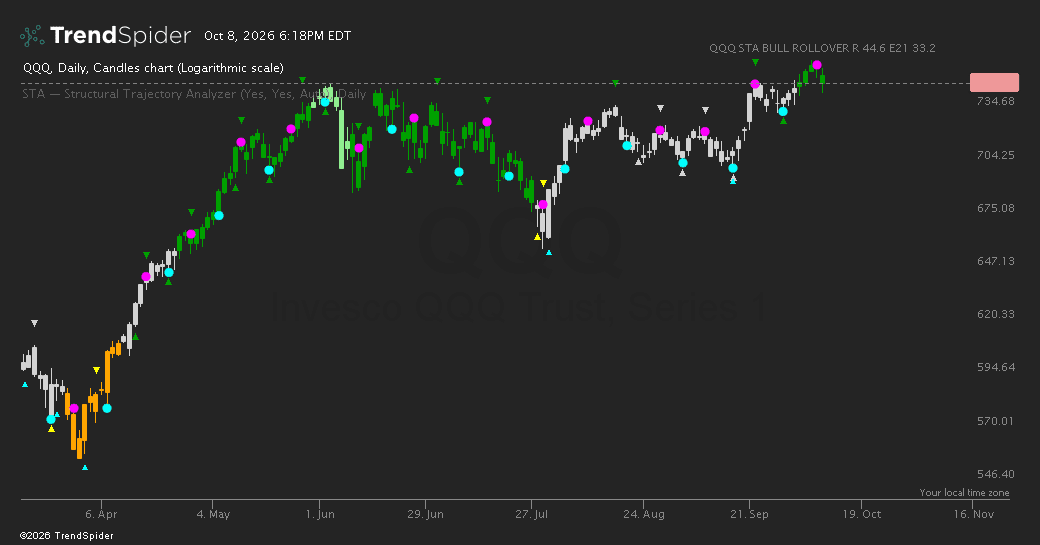Screen dimensions: 1040x545
Task: Click the cyan triangle below the lowest orange candle
Action: click(x=85, y=467)
